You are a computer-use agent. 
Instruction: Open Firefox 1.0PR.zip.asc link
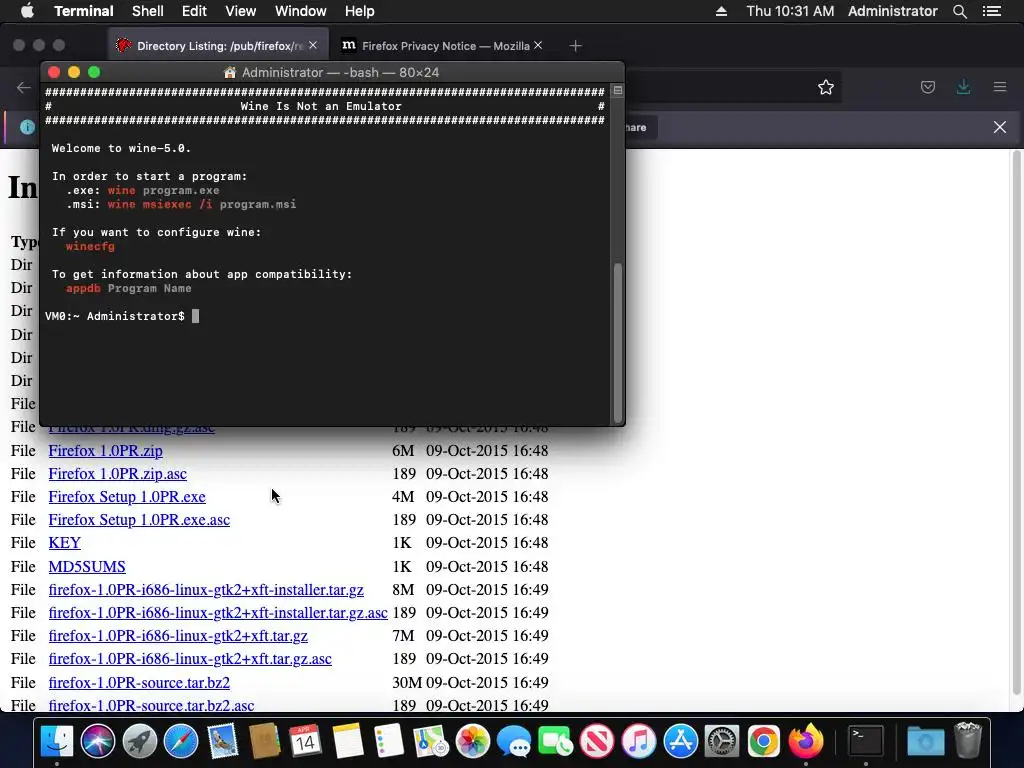[118, 473]
